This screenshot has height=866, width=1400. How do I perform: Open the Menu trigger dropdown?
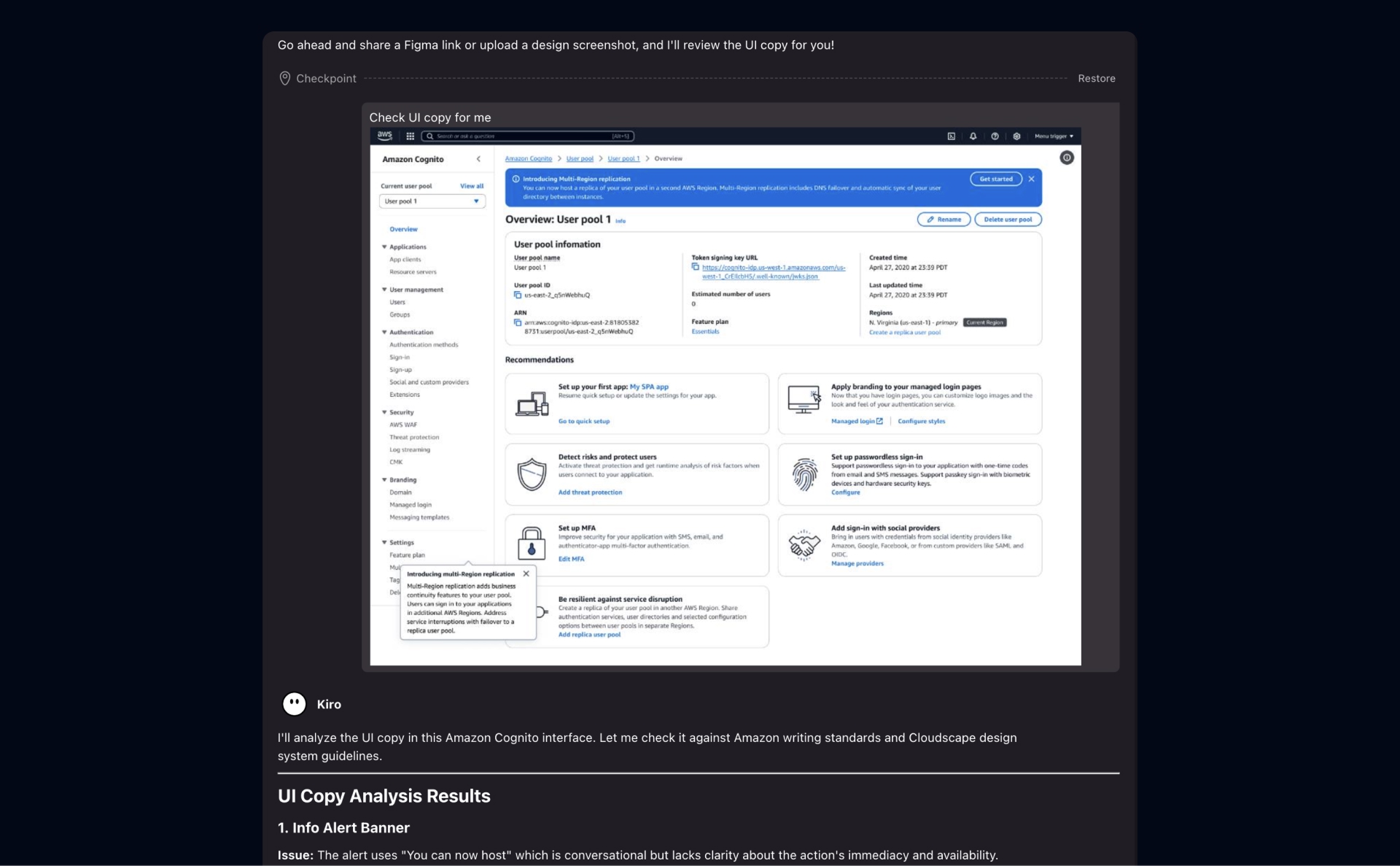coord(1054,136)
